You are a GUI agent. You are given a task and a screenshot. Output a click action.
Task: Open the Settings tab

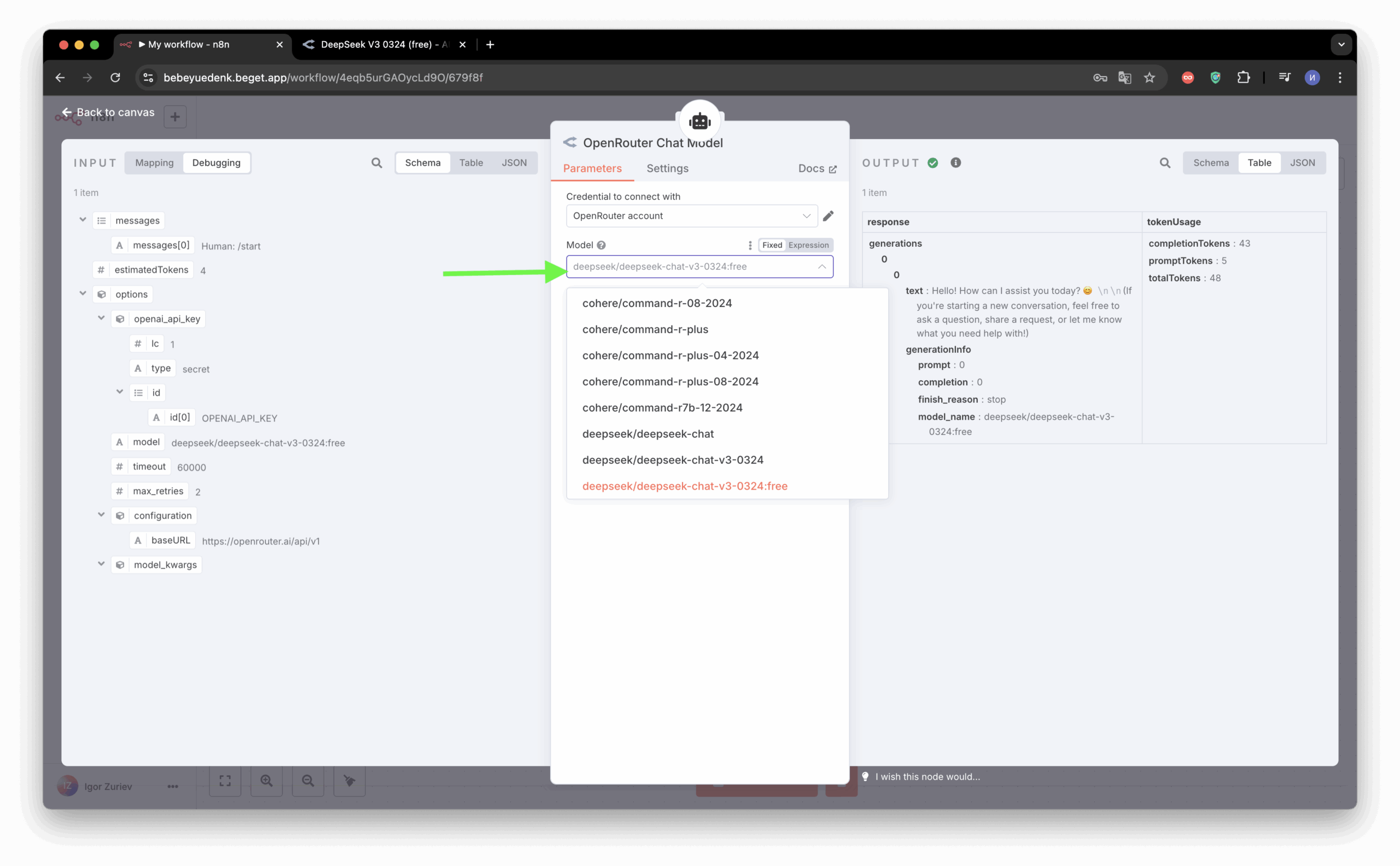click(x=667, y=168)
